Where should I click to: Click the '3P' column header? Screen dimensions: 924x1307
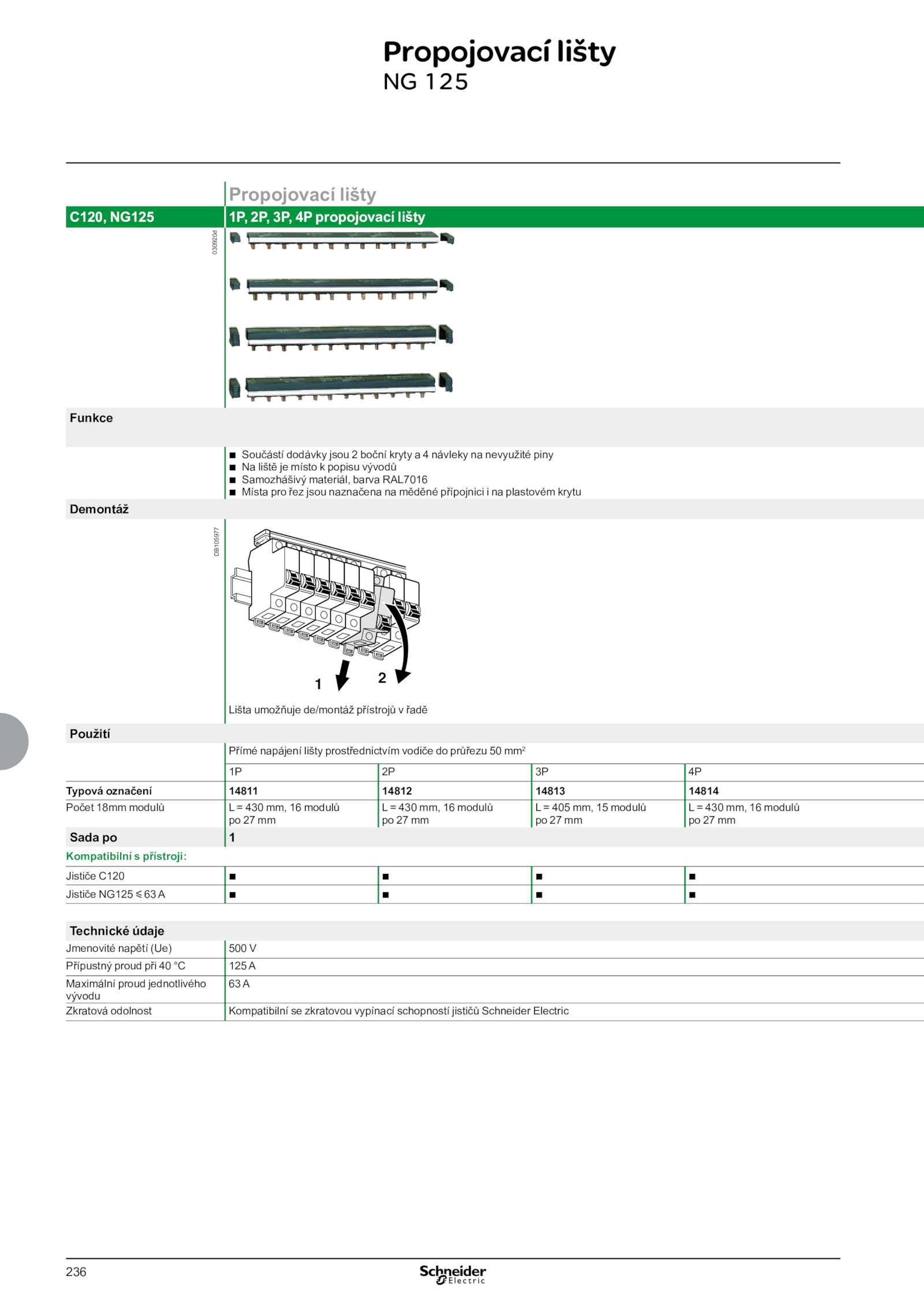(x=542, y=772)
